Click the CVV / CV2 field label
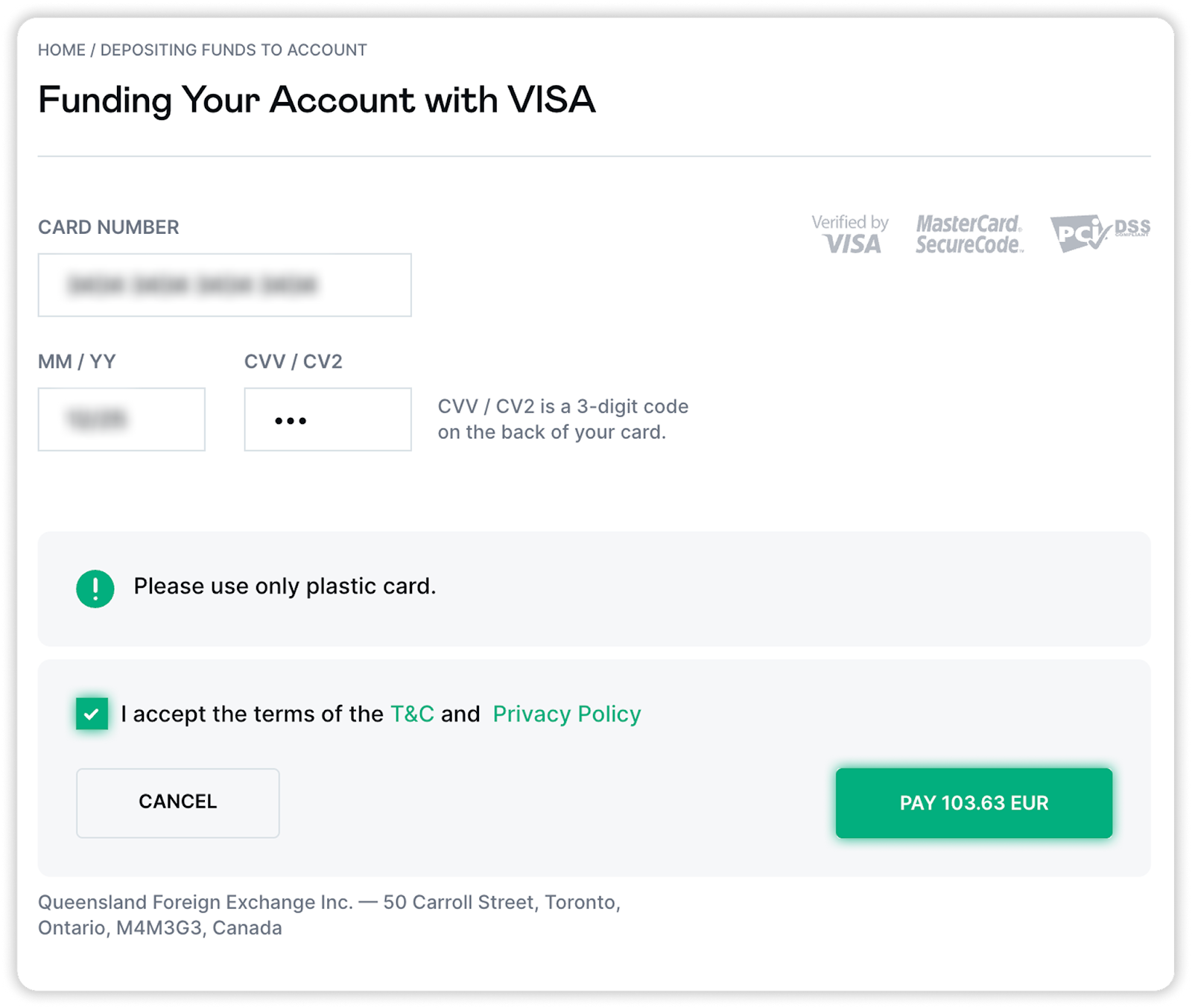Viewport: 1192px width, 1008px height. tap(294, 361)
